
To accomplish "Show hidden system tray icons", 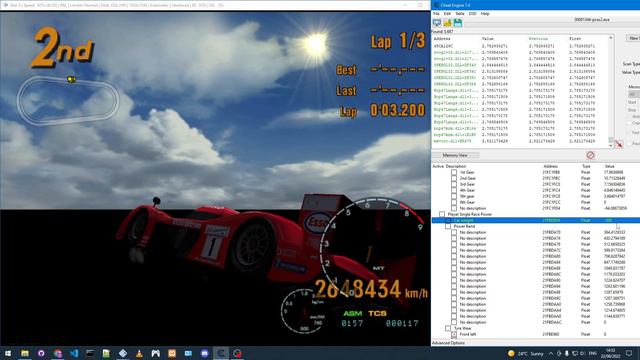I will [551, 353].
